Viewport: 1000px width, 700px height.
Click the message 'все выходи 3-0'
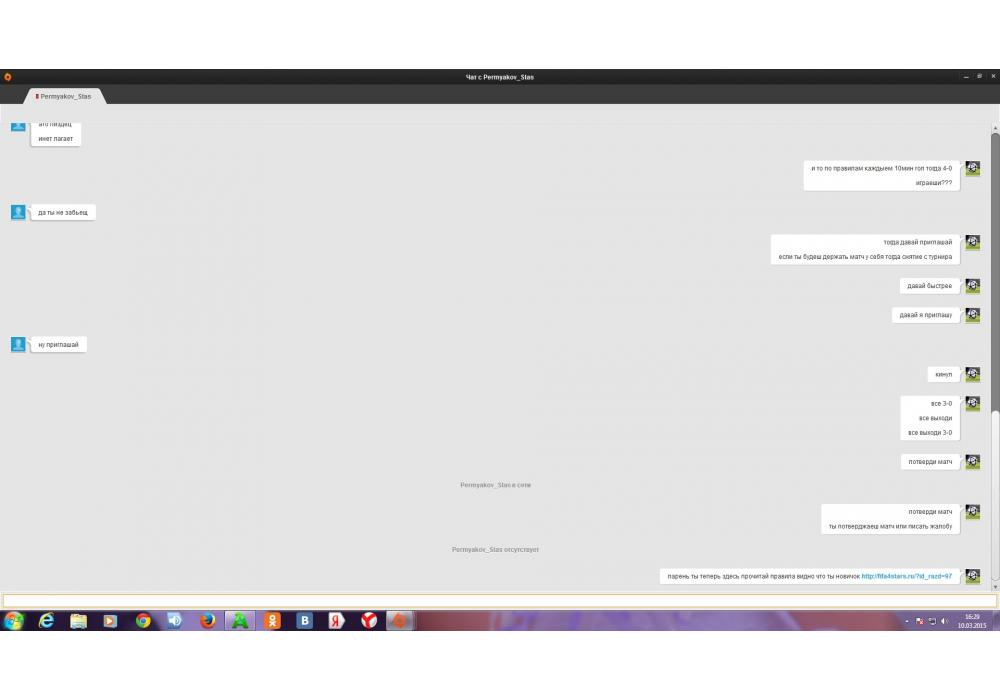[930, 433]
